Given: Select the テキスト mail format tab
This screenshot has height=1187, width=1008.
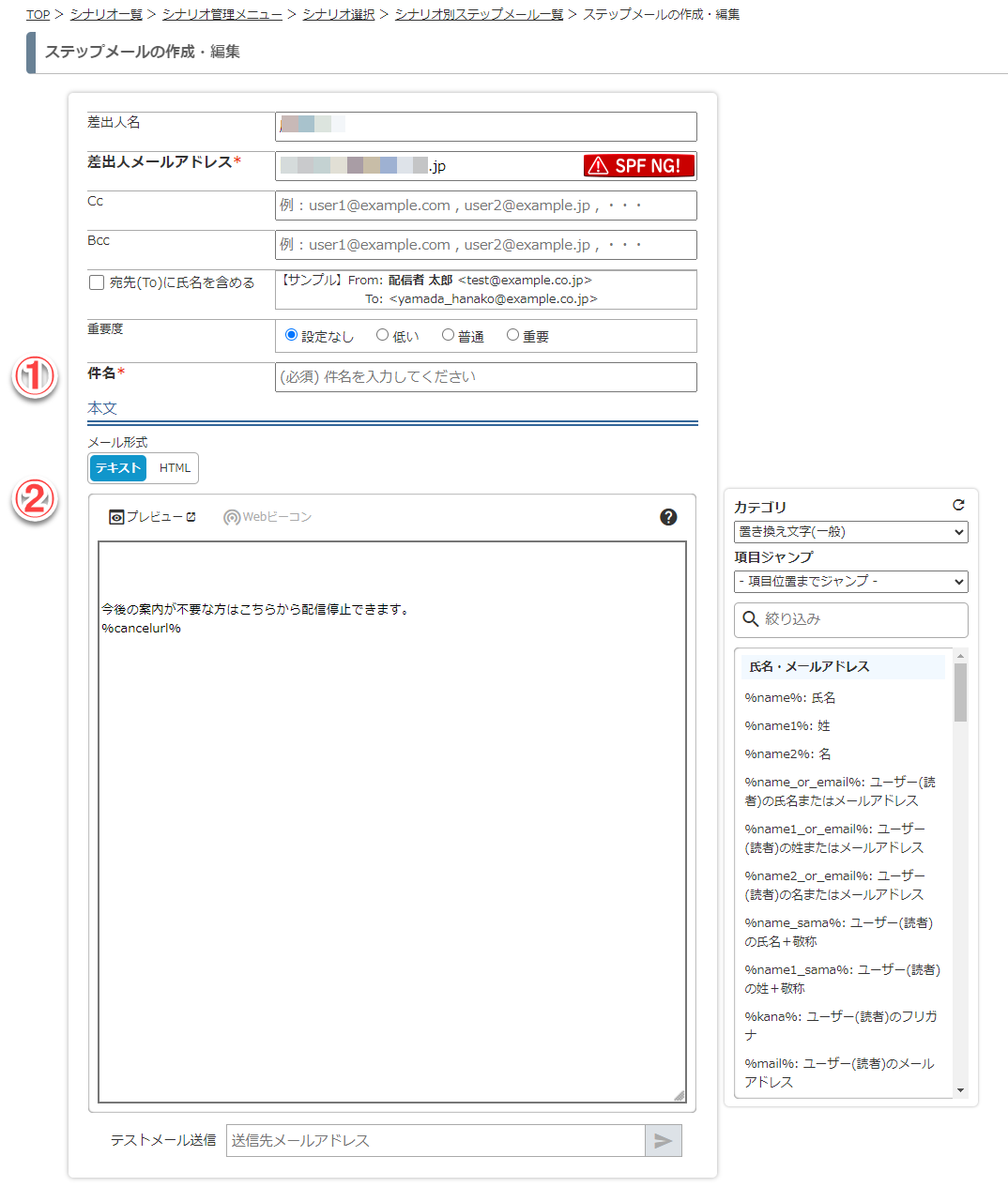Looking at the screenshot, I should coord(118,468).
